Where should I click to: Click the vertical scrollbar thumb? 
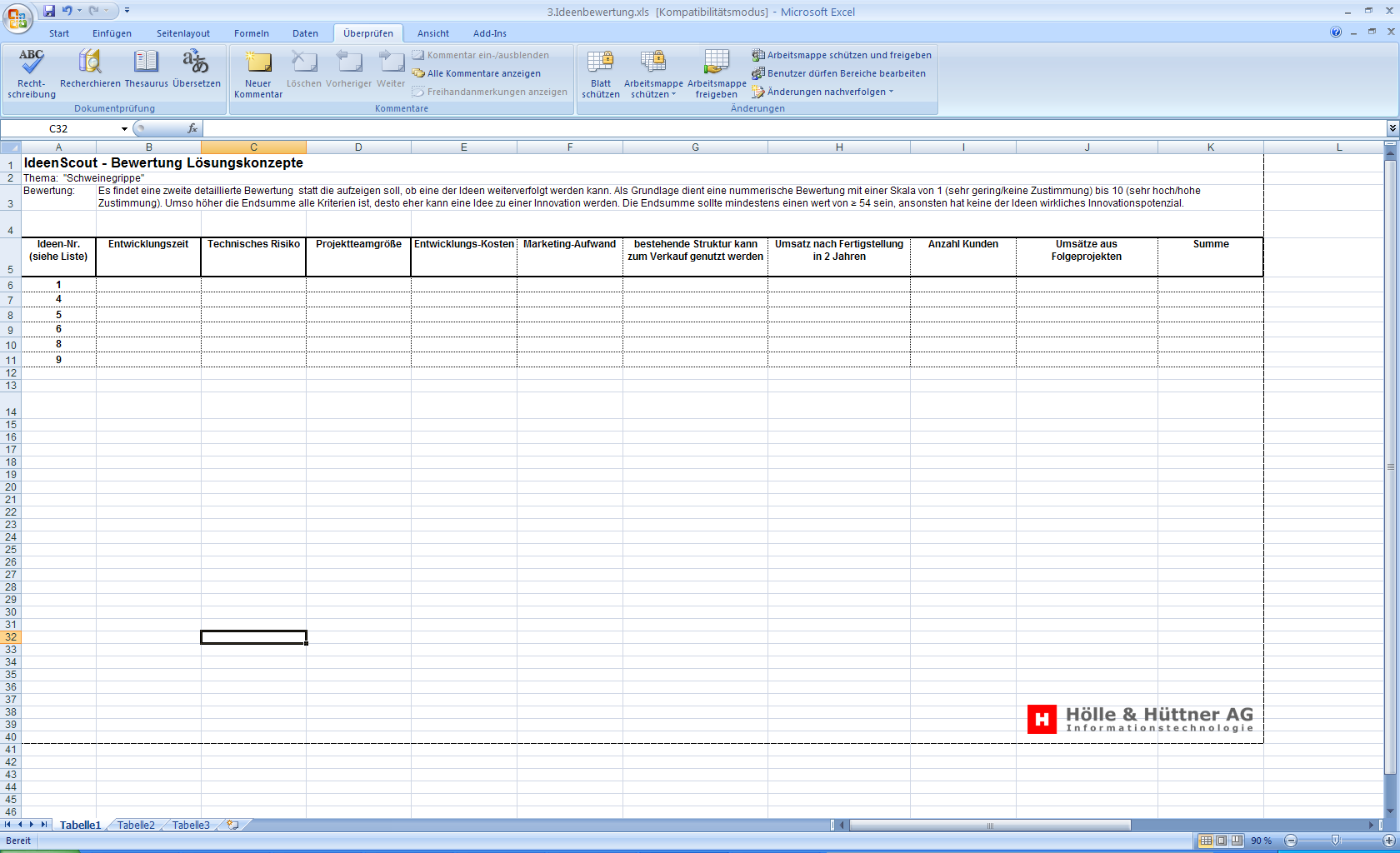point(1390,466)
